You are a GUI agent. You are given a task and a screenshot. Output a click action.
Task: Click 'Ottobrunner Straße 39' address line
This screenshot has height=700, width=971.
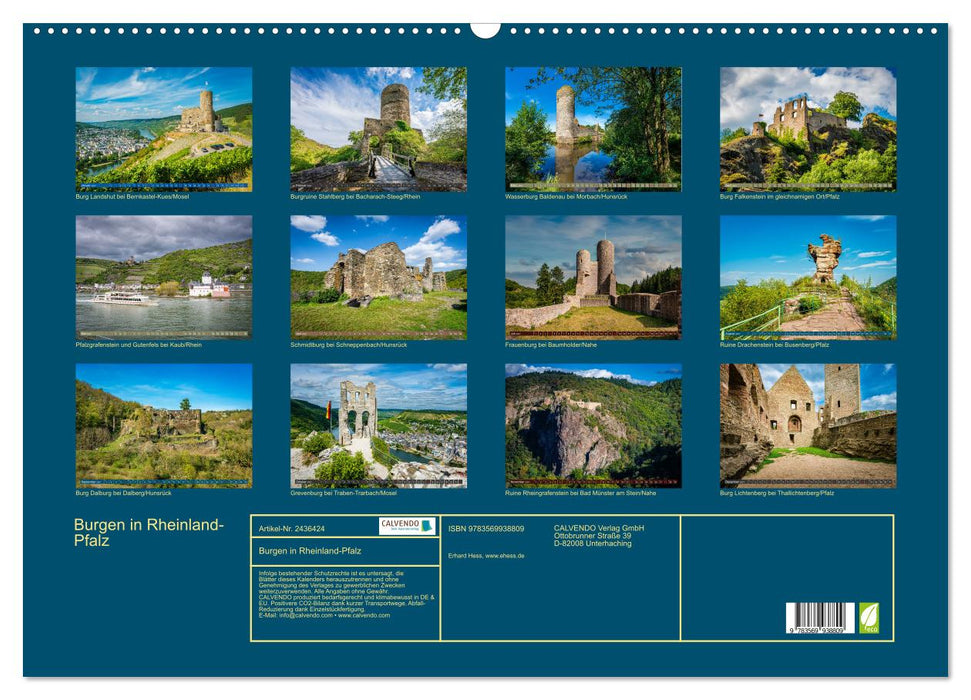[x=593, y=536]
